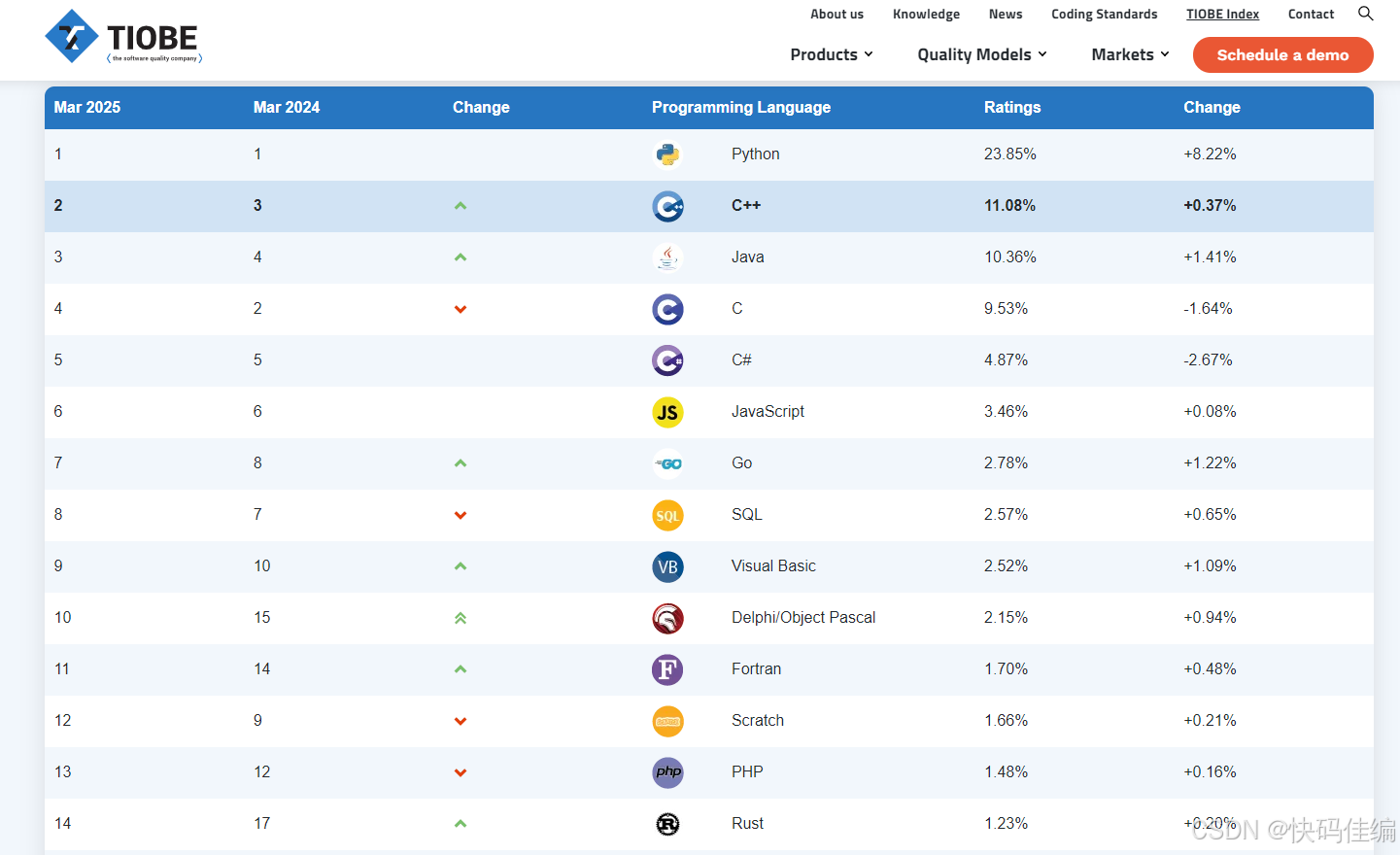The image size is (1400, 855).
Task: Click the Mar 2025 column header
Action: tap(87, 107)
